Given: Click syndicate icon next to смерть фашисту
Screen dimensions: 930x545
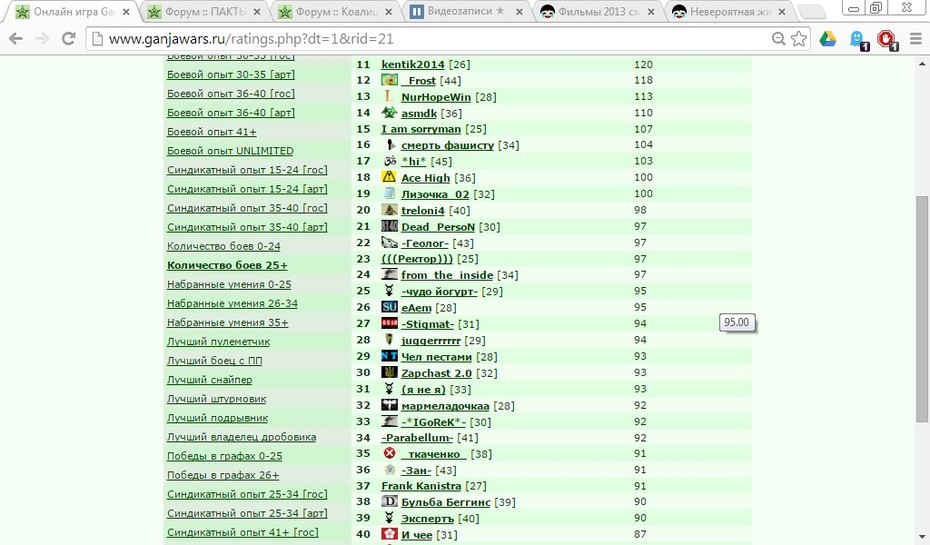Looking at the screenshot, I should click(x=389, y=144).
